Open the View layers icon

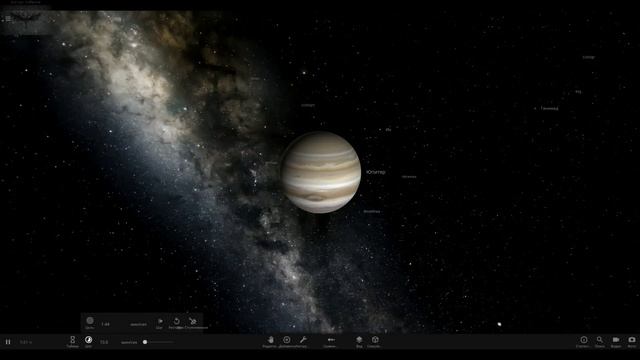tap(359, 340)
